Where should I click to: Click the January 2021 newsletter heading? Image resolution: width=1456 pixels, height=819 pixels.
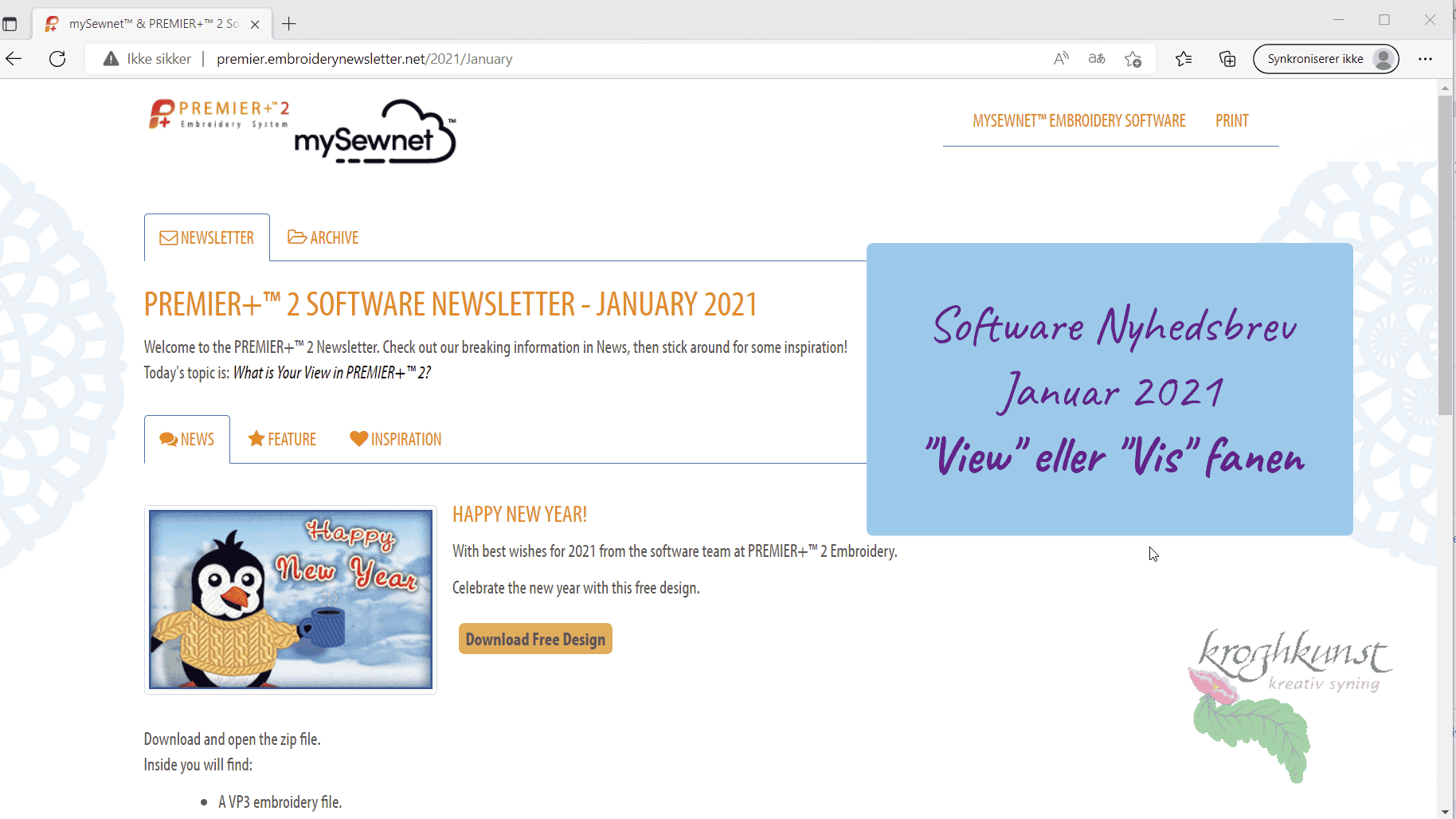[x=451, y=304]
